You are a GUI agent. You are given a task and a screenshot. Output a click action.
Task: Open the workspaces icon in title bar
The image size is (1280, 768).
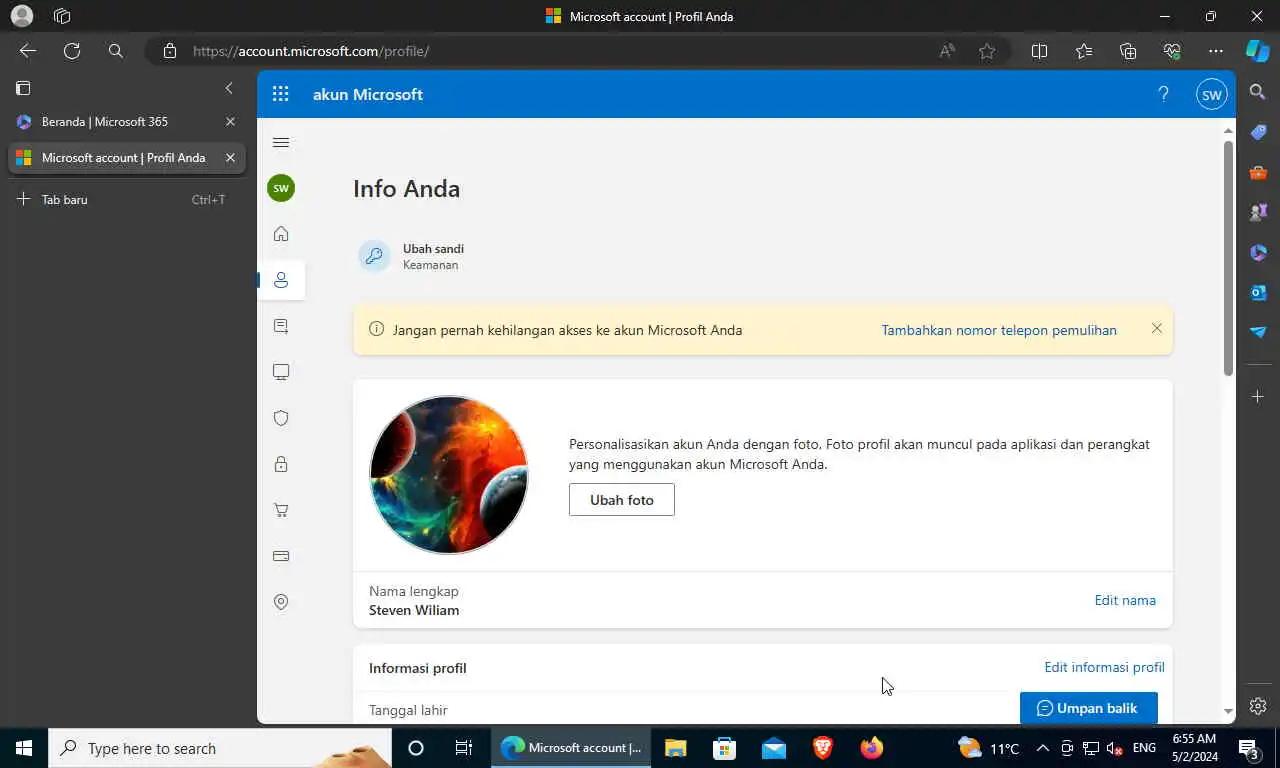point(62,16)
